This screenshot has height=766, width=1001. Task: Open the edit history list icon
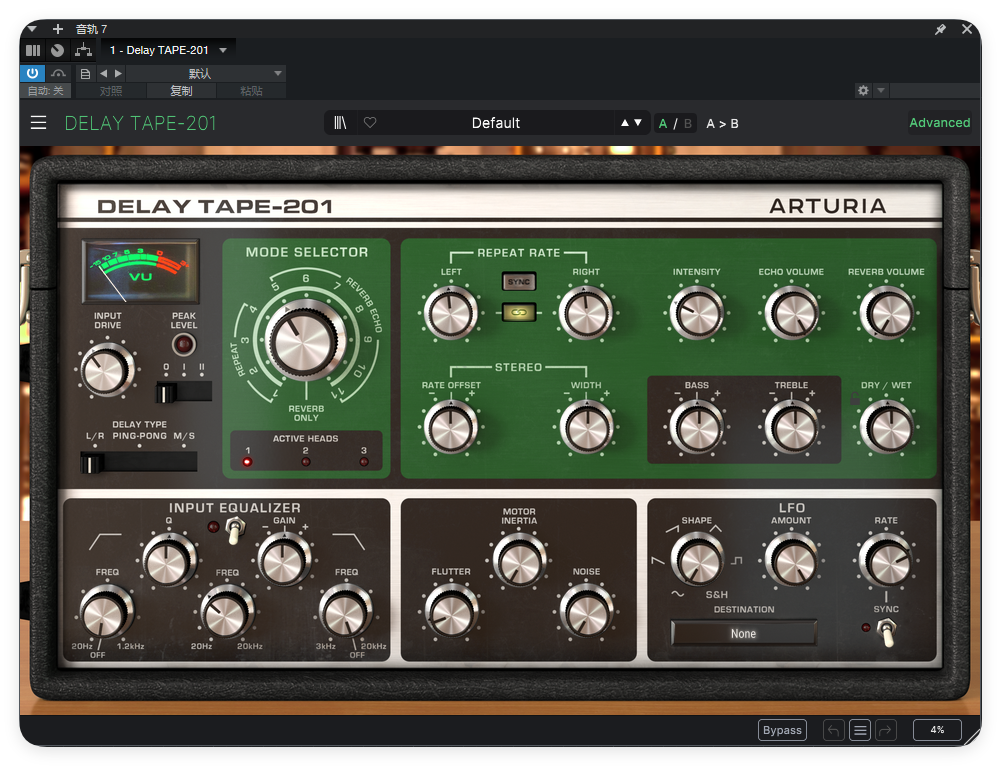860,730
